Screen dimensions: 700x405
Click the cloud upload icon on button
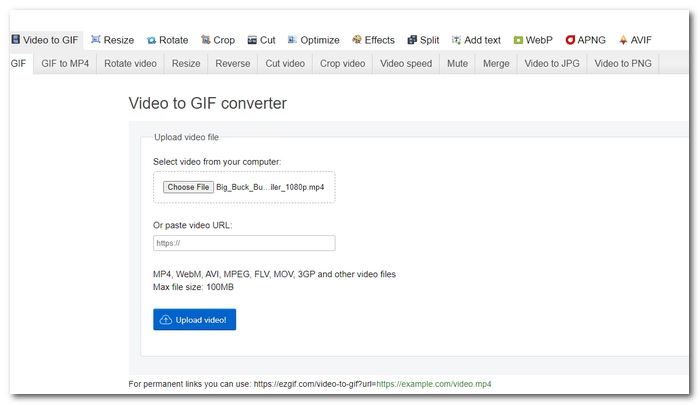click(166, 320)
